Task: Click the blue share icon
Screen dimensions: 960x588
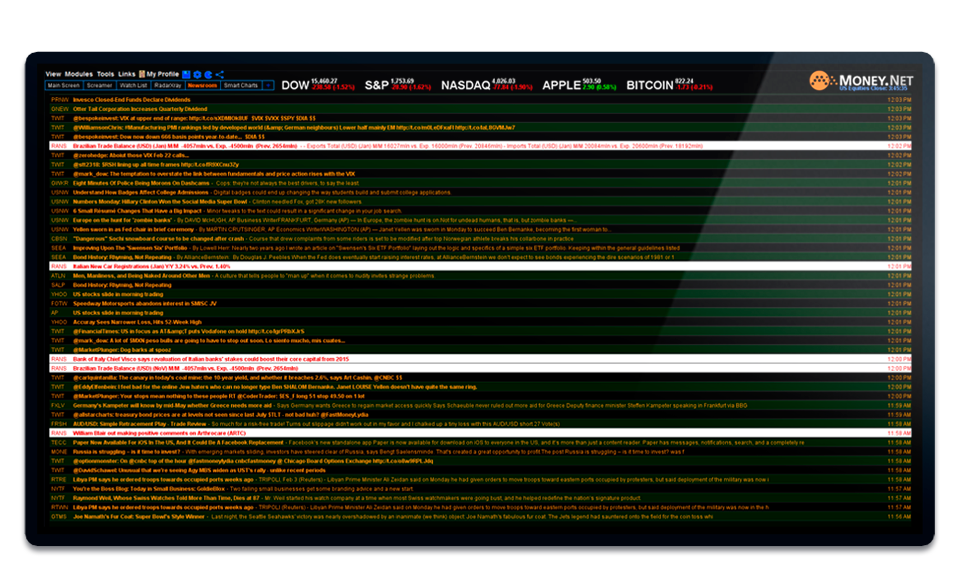Action: [219, 74]
